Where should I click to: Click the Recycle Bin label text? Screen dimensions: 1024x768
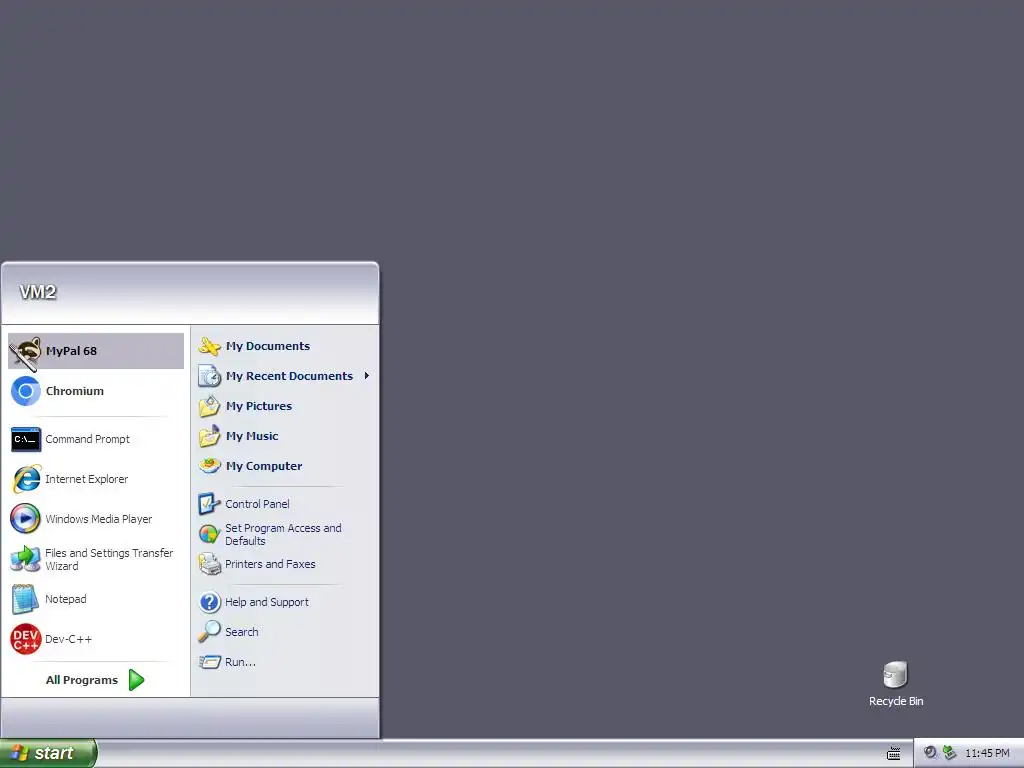click(x=896, y=701)
